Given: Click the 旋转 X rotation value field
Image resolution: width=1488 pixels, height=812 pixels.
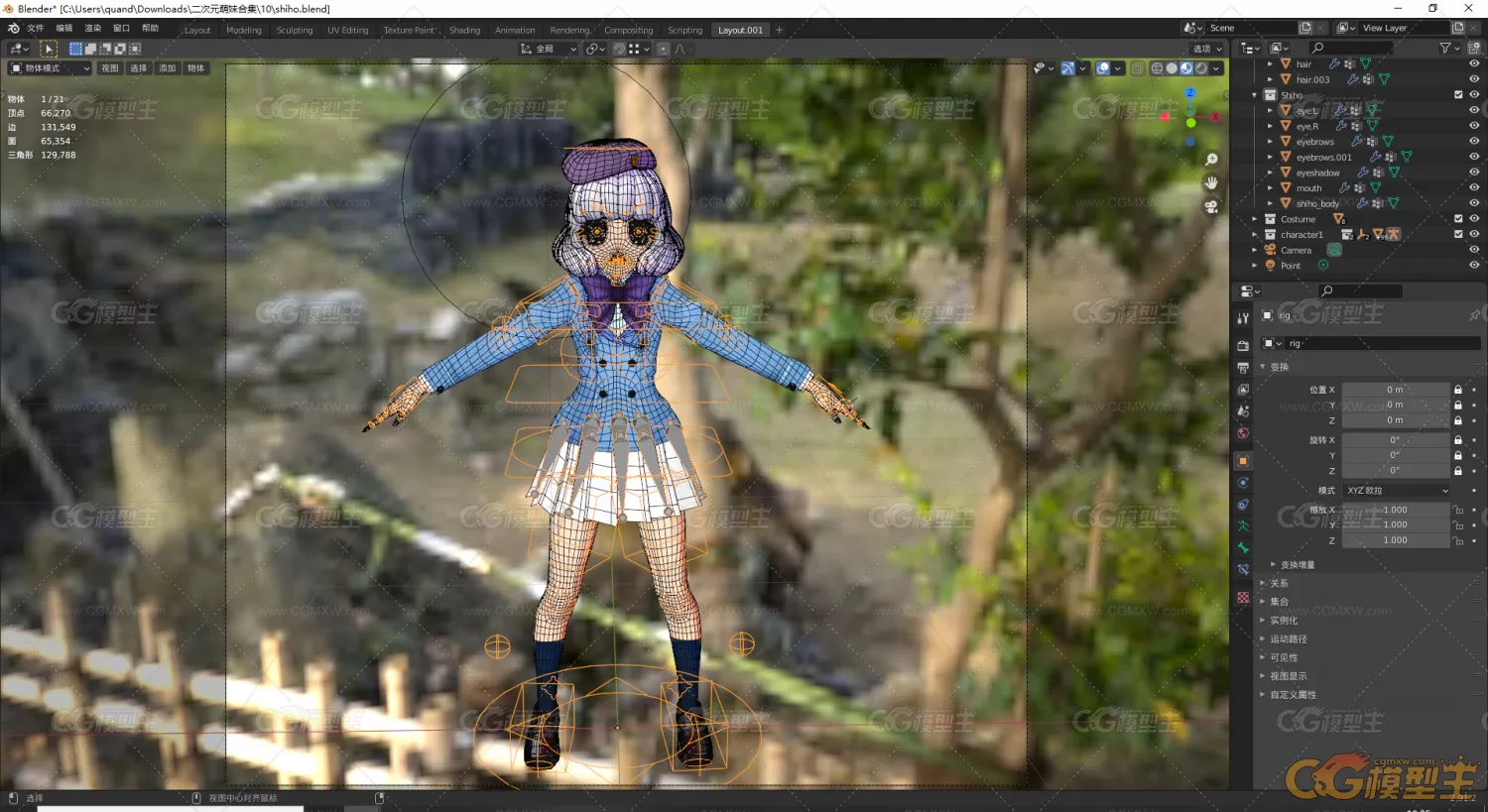Looking at the screenshot, I should point(1396,440).
